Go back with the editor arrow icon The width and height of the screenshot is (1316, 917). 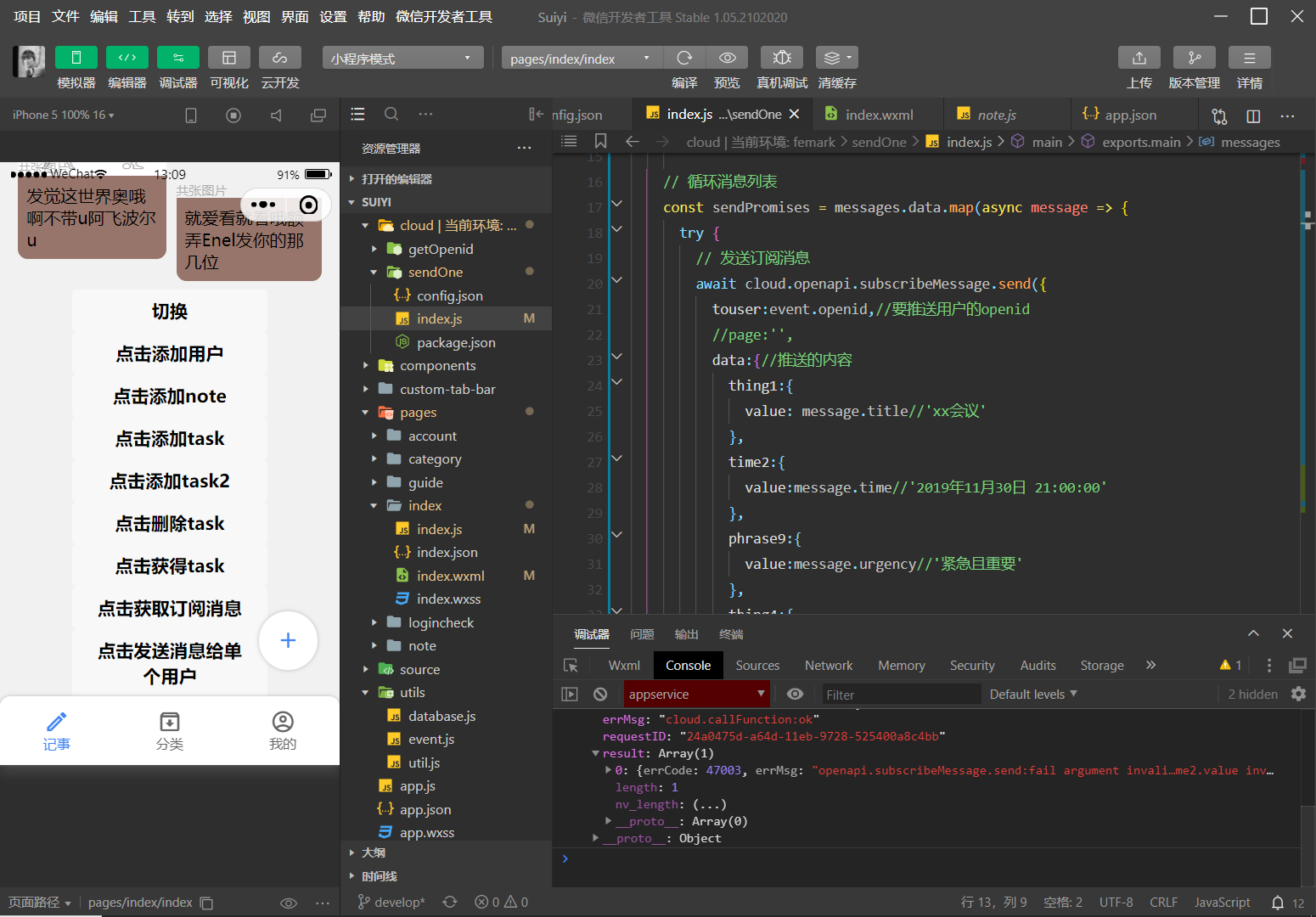point(632,141)
